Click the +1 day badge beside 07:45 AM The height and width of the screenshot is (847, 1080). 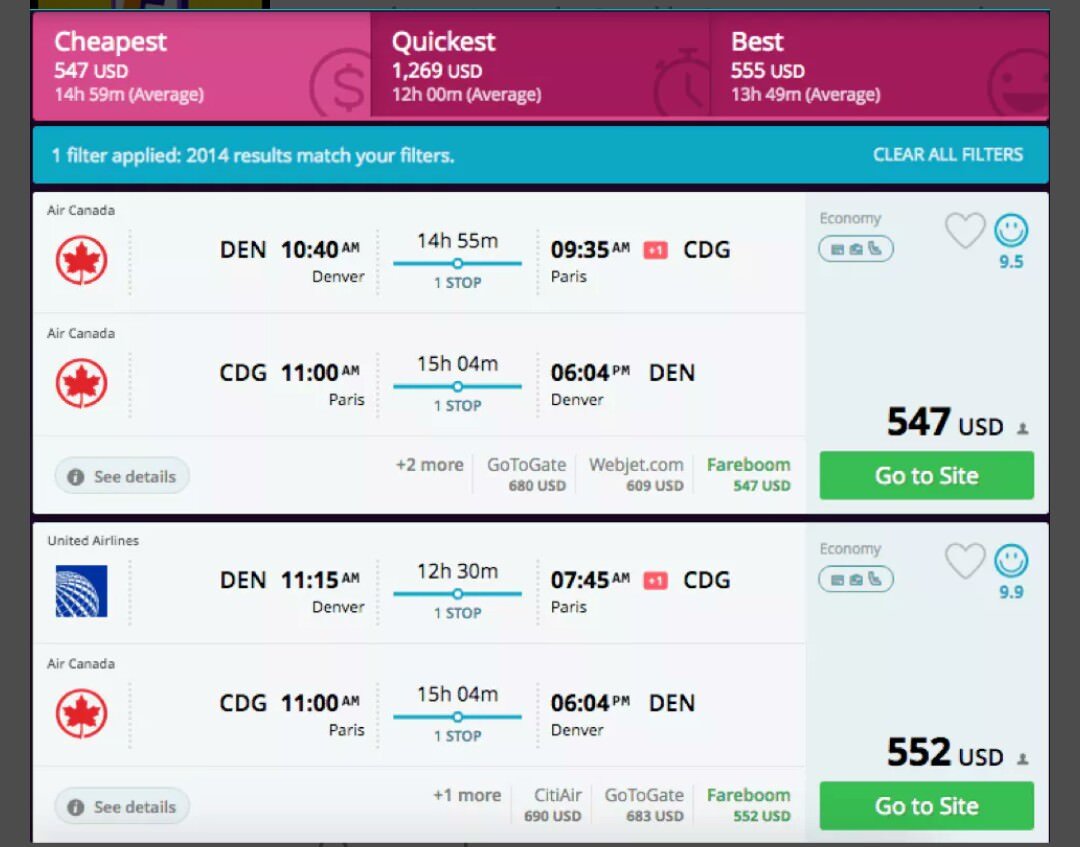point(655,581)
